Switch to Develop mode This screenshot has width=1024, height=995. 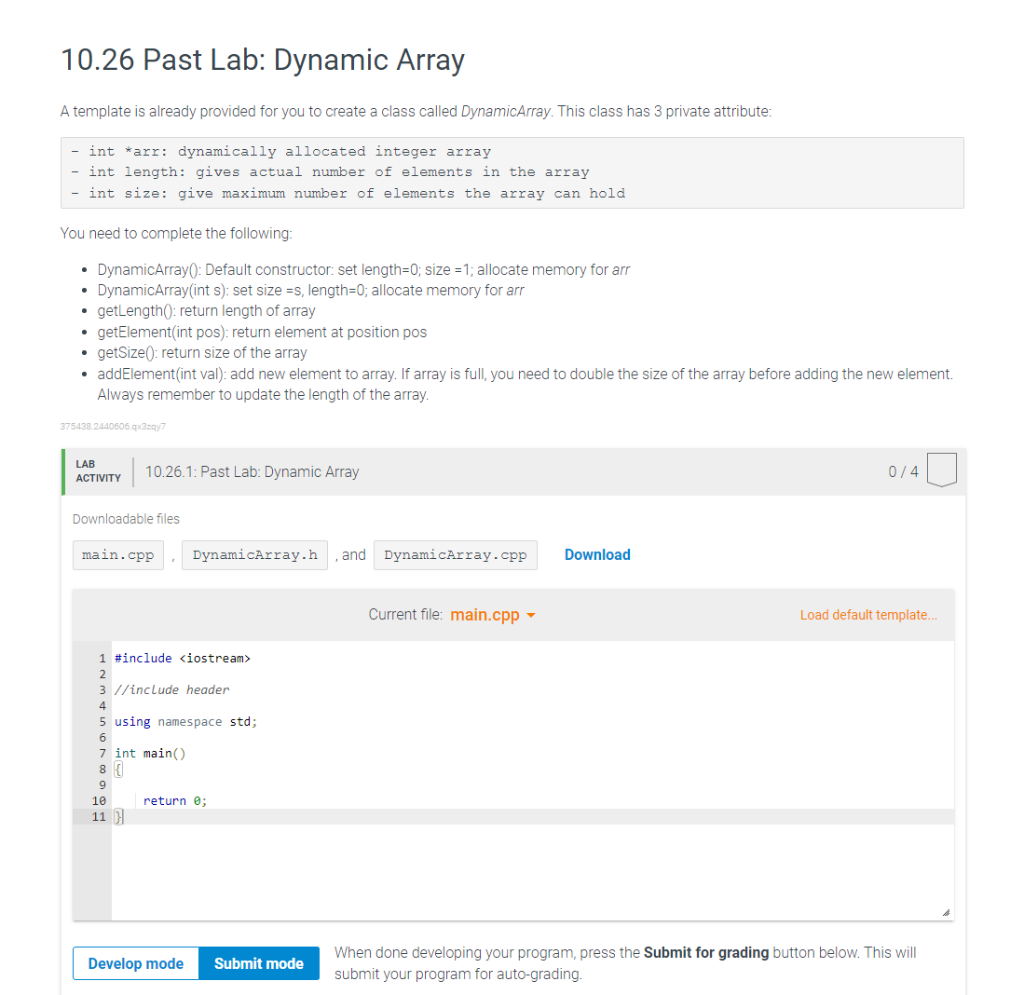(135, 963)
